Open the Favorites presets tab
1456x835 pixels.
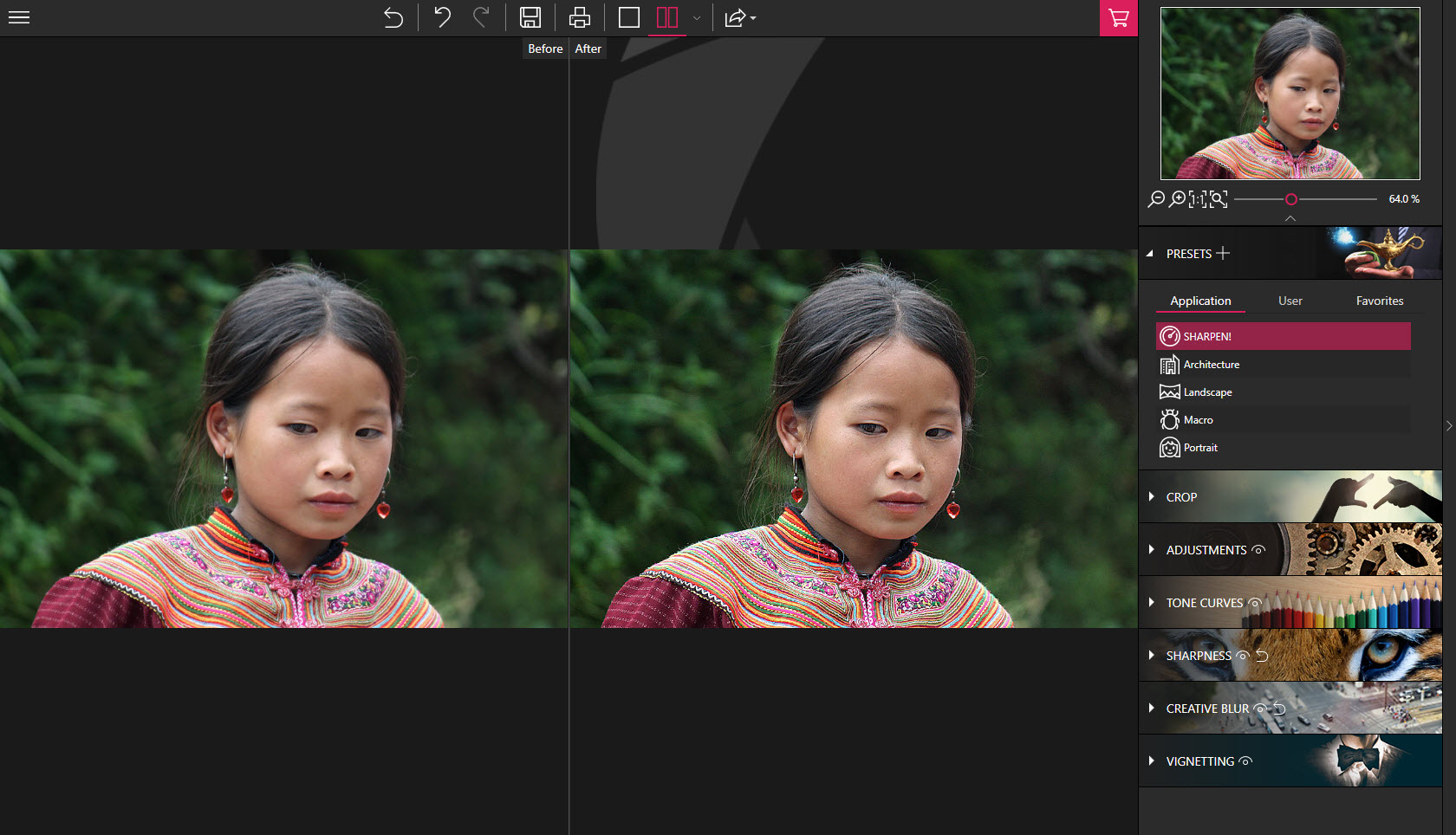(x=1379, y=301)
